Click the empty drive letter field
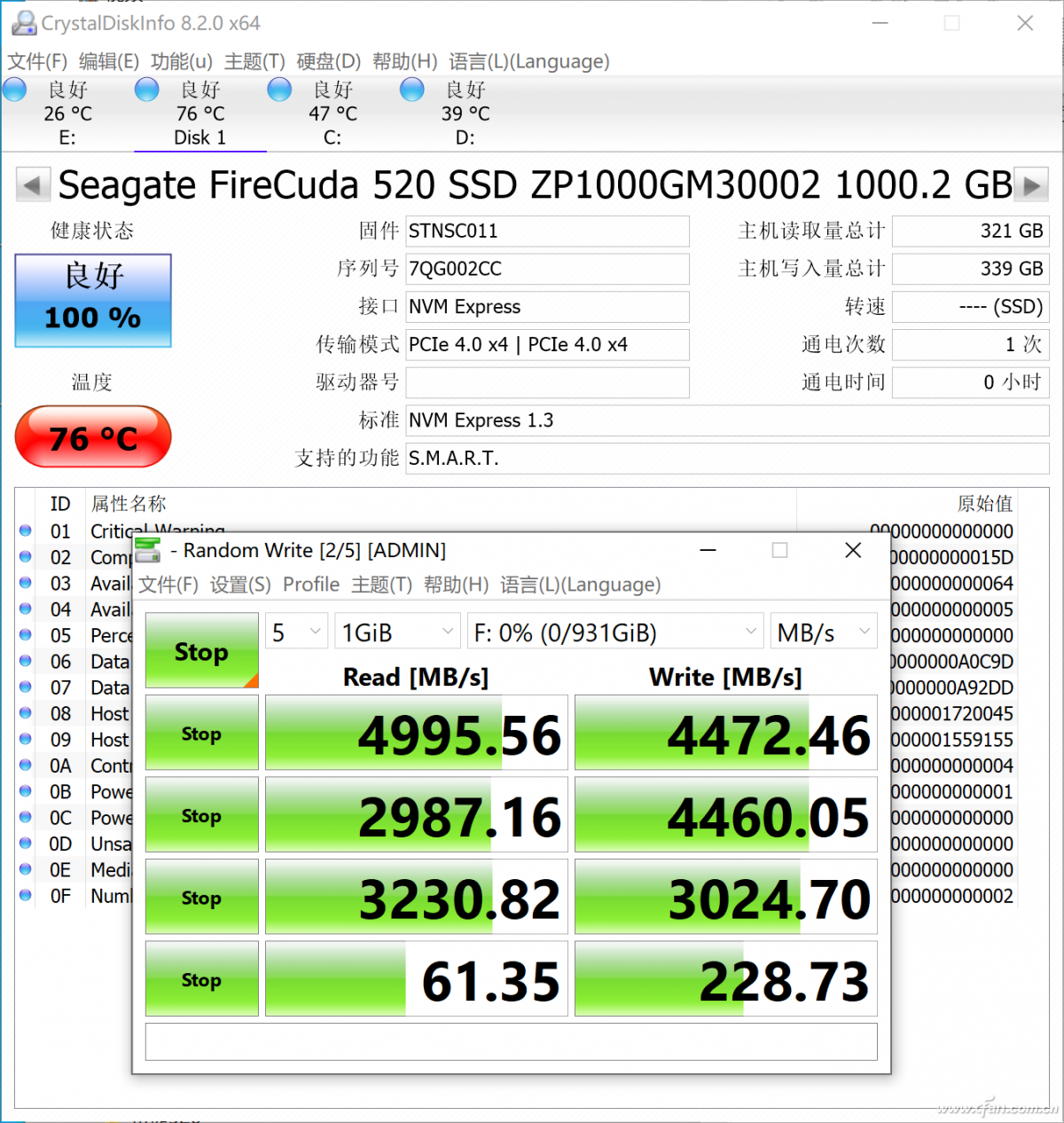The width and height of the screenshot is (1064, 1123). point(547,382)
